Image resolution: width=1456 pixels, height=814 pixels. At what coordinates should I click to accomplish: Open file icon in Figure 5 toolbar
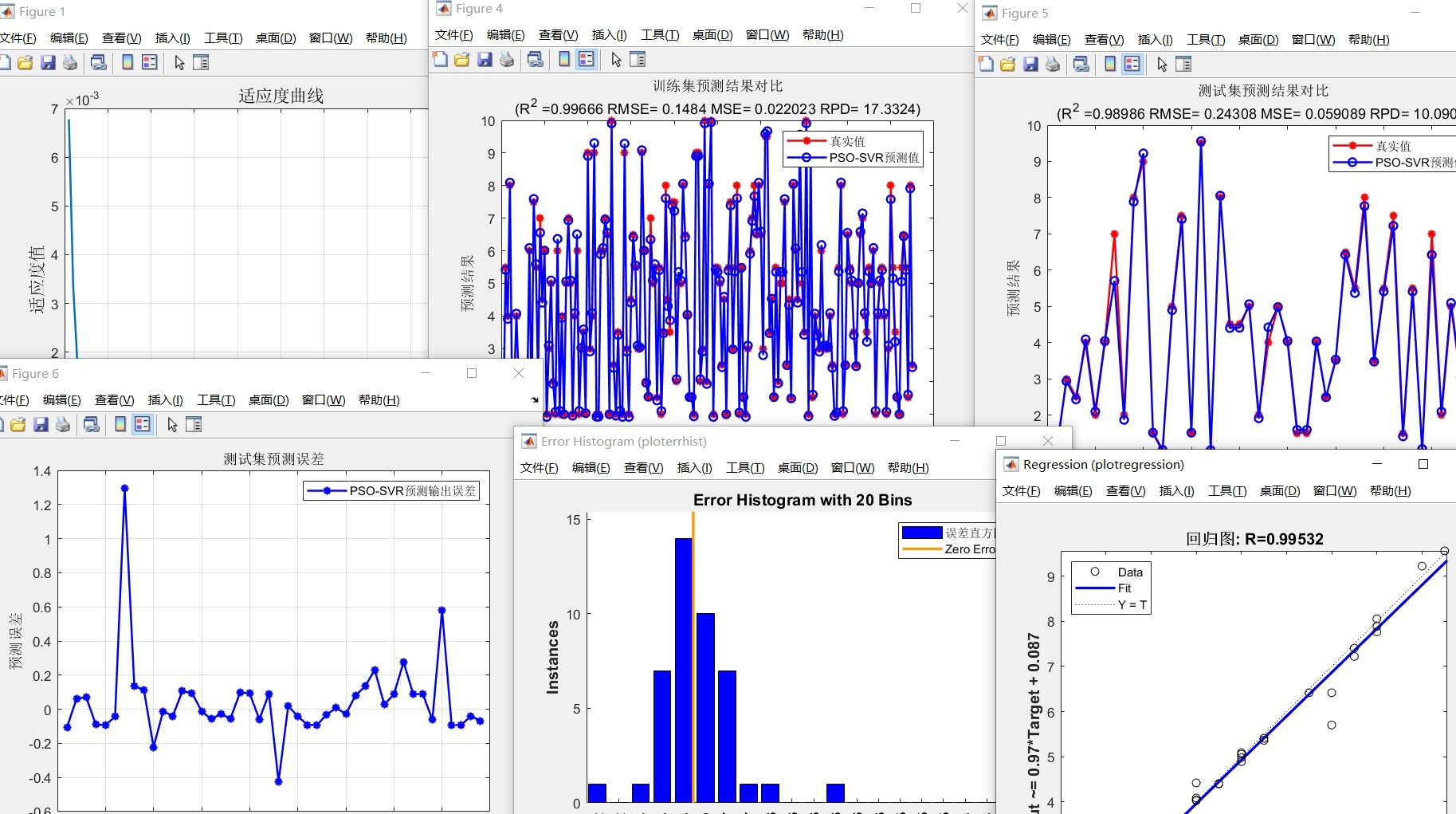pos(1007,64)
